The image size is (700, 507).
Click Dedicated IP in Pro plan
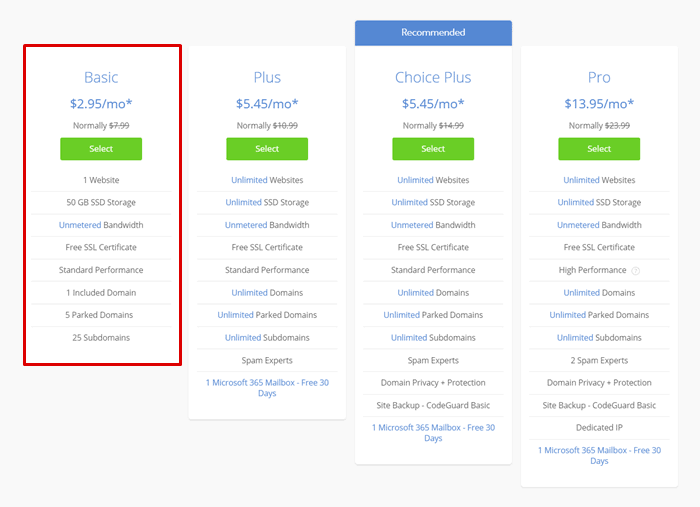tap(599, 428)
